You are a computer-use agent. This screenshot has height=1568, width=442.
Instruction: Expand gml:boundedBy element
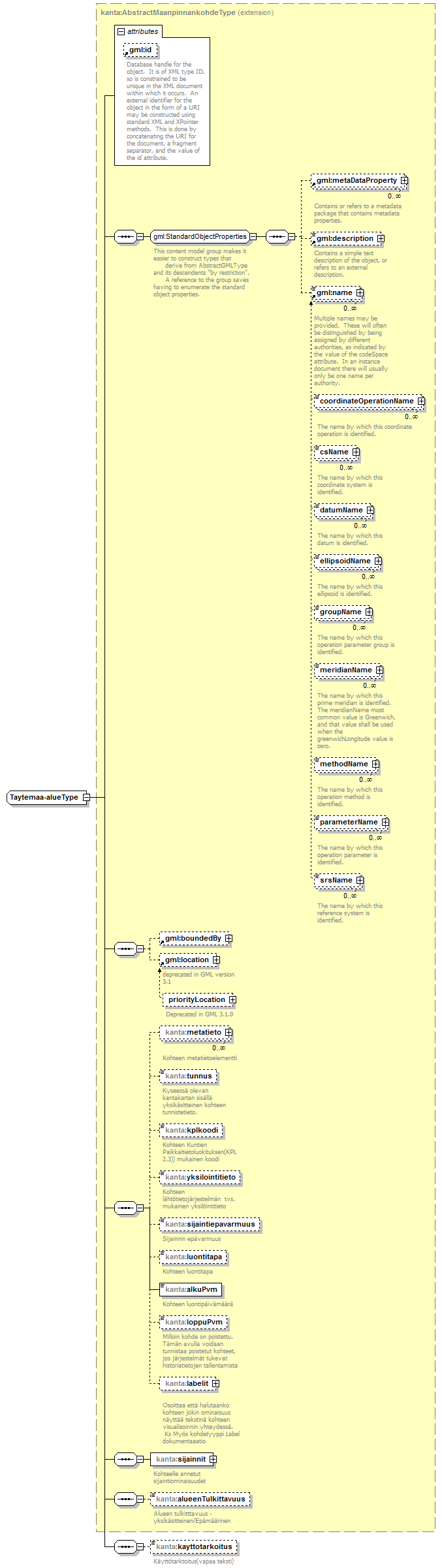(229, 938)
